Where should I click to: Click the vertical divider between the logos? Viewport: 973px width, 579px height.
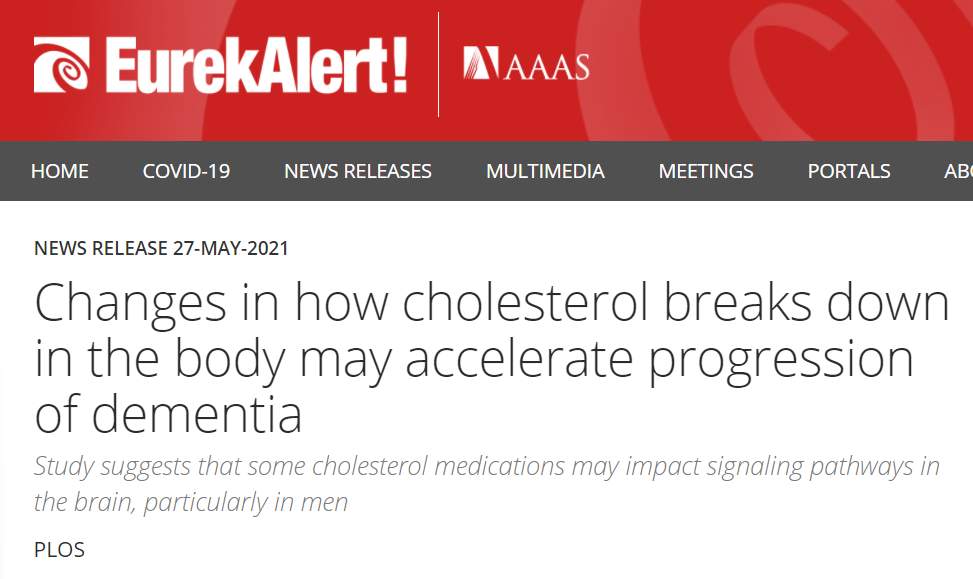click(x=438, y=65)
